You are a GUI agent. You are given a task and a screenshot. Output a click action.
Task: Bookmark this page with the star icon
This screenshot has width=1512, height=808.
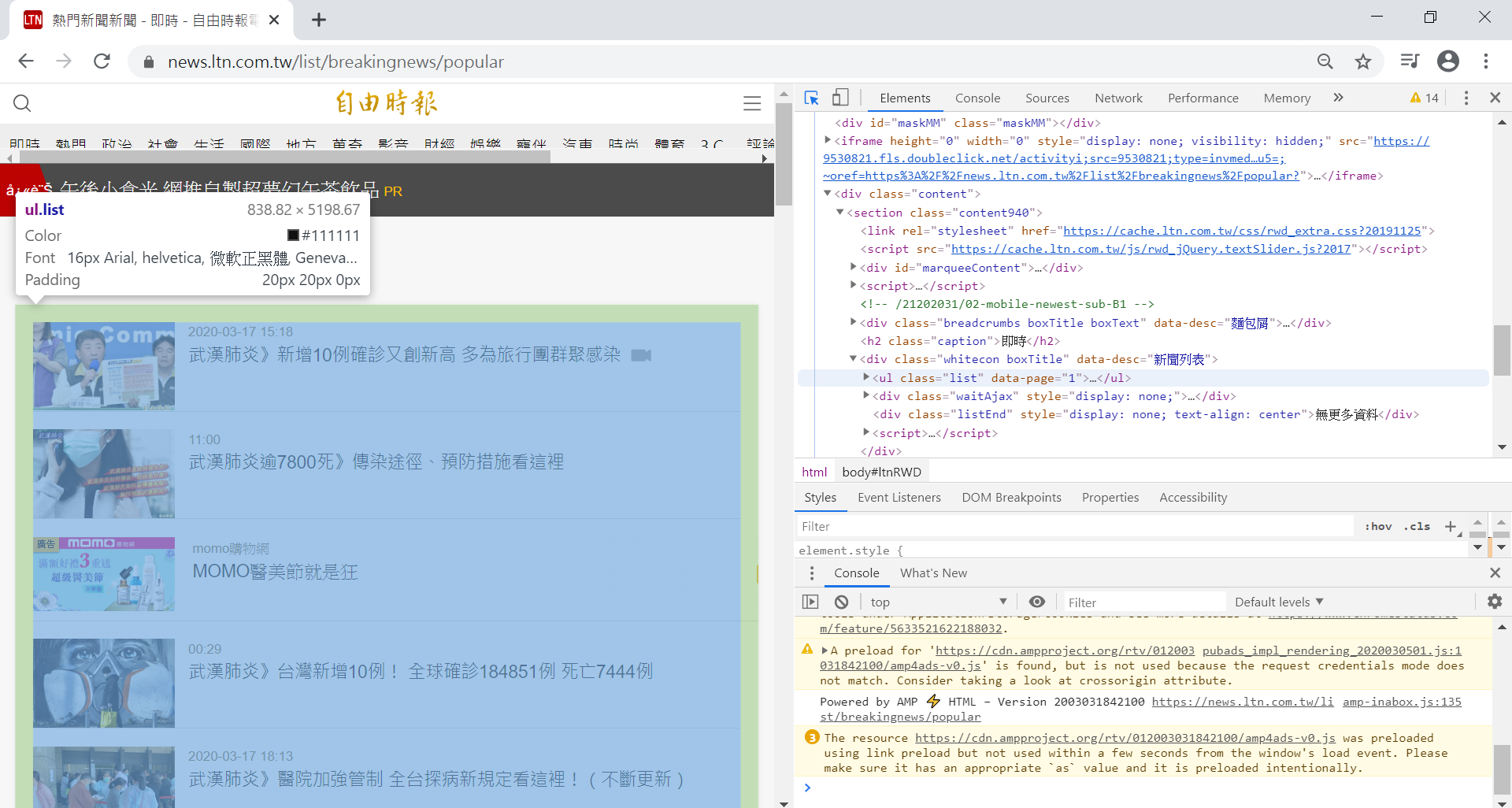(x=1363, y=61)
